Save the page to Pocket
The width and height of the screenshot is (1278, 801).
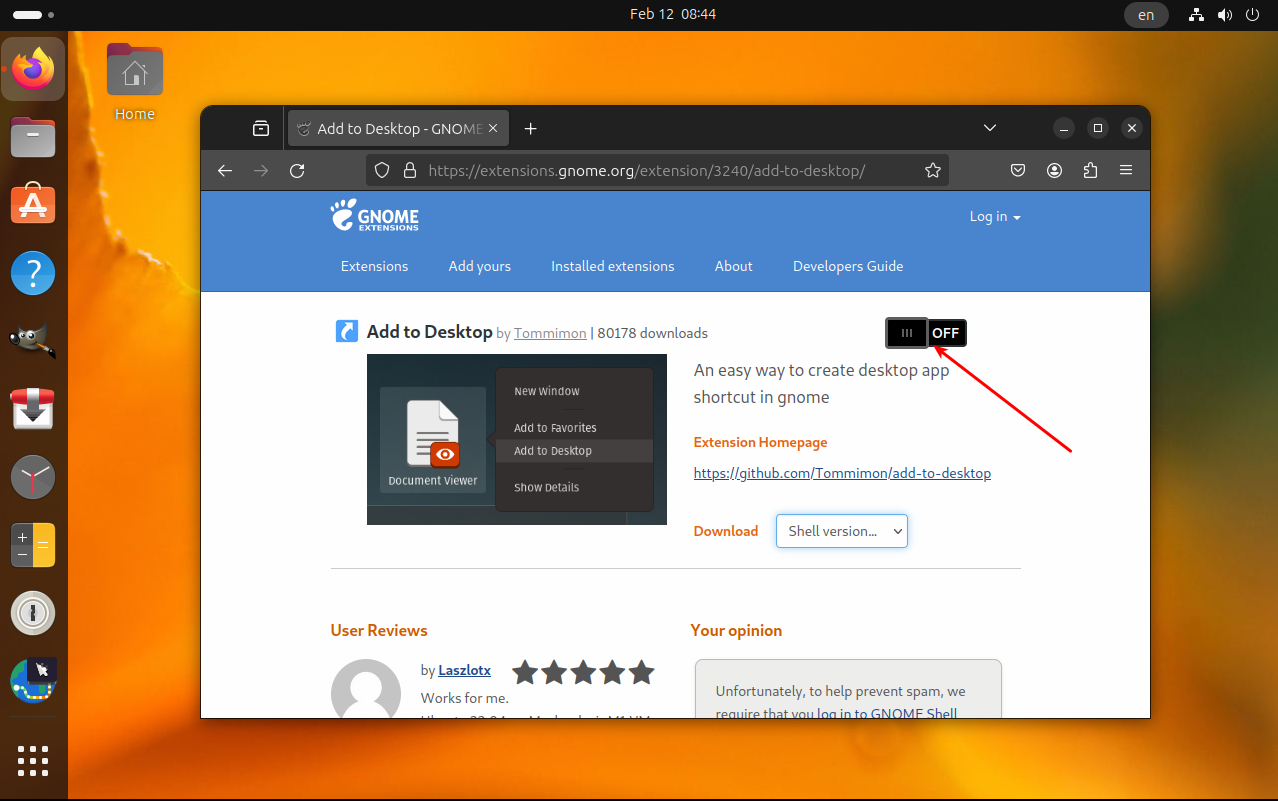(x=1018, y=170)
